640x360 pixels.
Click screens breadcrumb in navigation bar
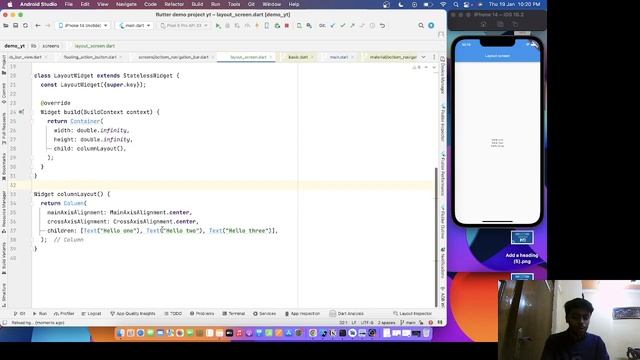pos(51,46)
